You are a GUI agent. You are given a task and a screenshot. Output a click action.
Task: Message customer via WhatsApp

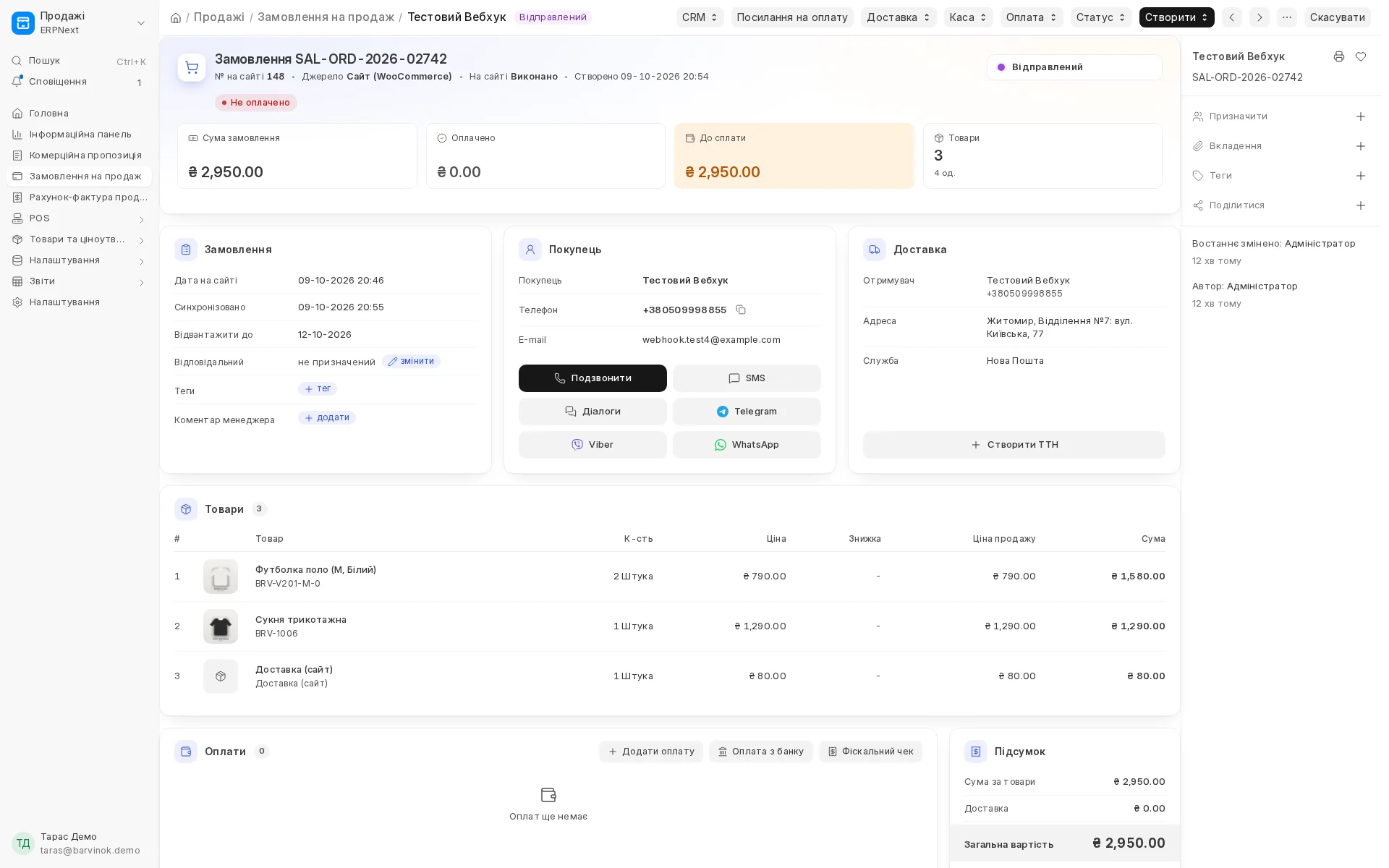point(747,445)
